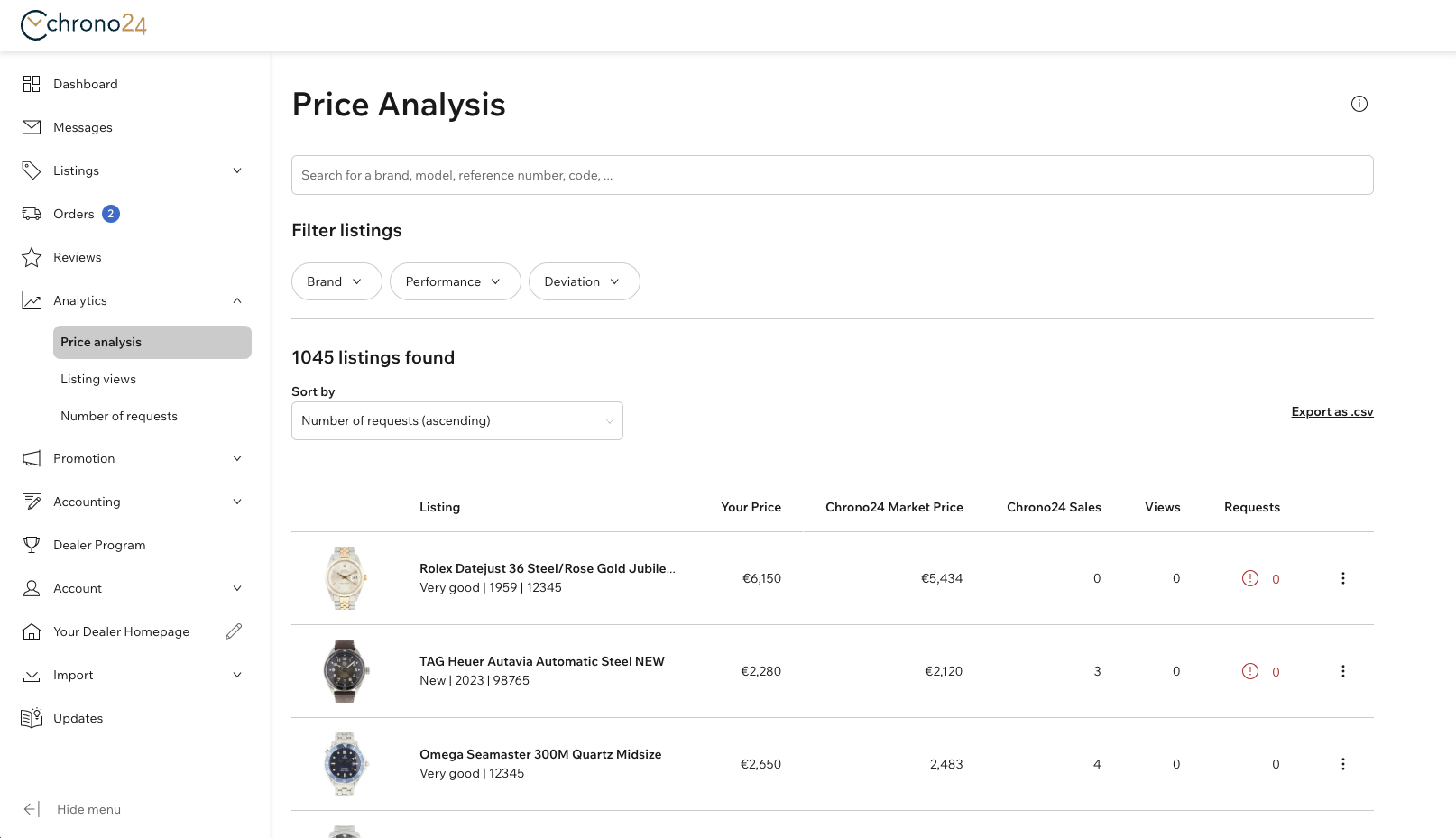
Task: Click the Orders truck icon
Action: pyautogui.click(x=32, y=214)
